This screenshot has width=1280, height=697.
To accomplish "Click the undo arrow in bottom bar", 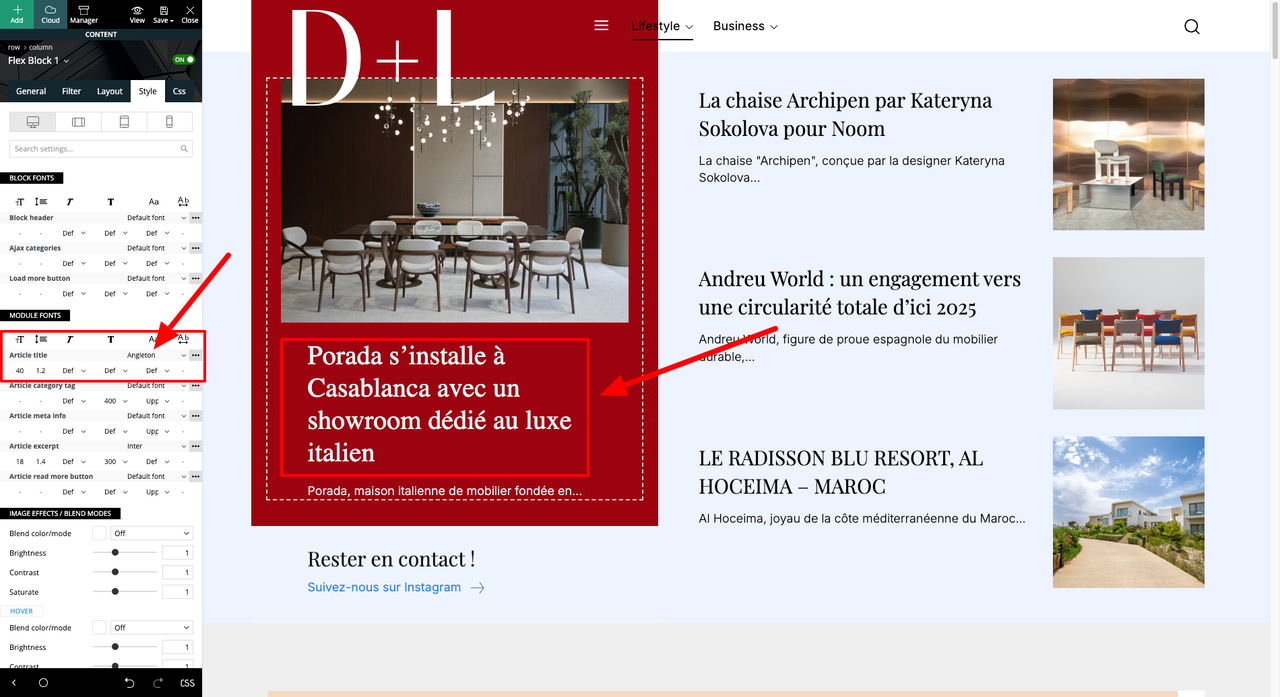I will click(x=129, y=683).
